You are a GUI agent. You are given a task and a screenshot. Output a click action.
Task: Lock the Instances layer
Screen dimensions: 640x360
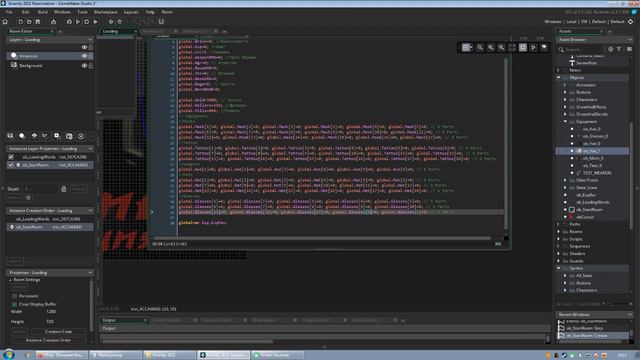point(91,56)
